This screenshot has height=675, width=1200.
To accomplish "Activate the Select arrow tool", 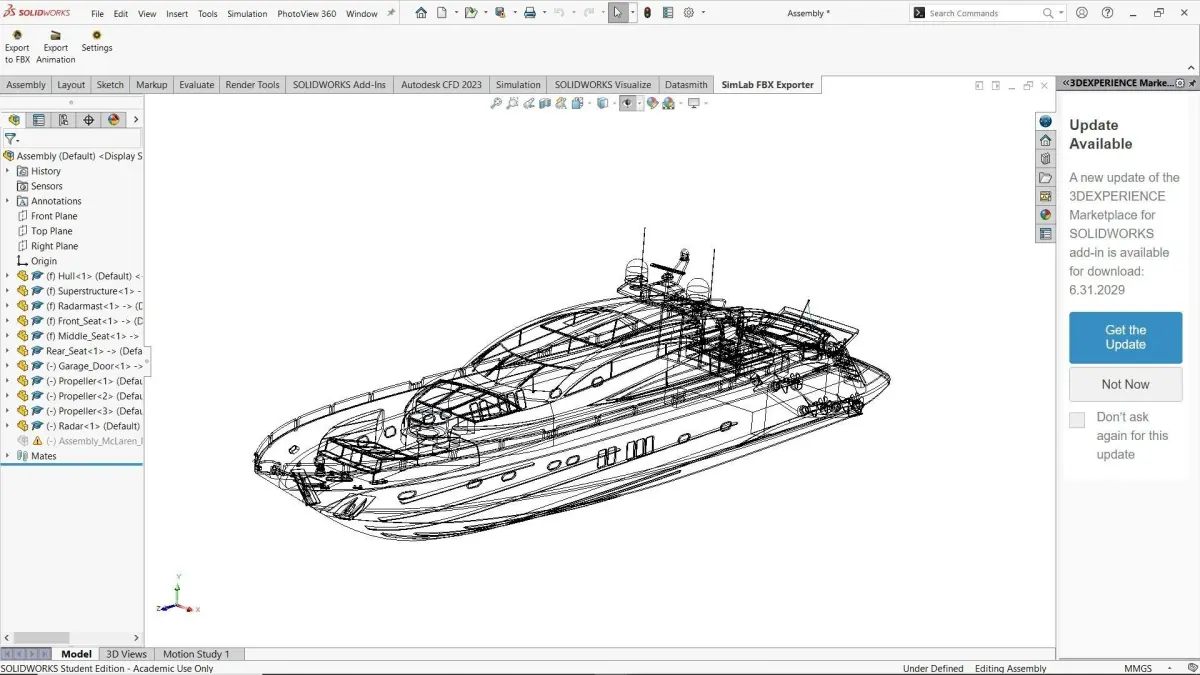I will 618,13.
